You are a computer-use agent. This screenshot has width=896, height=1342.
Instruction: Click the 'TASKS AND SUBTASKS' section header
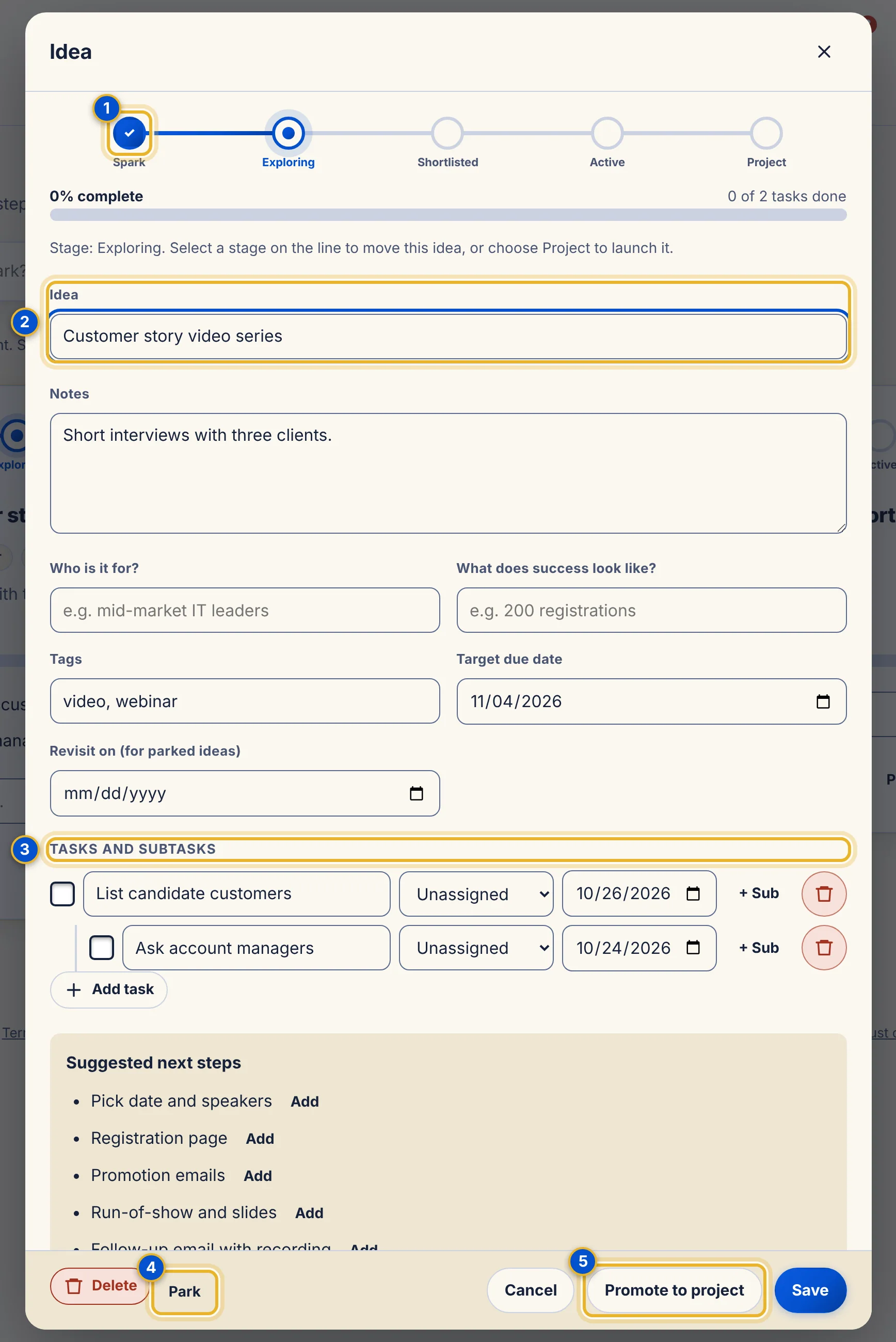(133, 849)
